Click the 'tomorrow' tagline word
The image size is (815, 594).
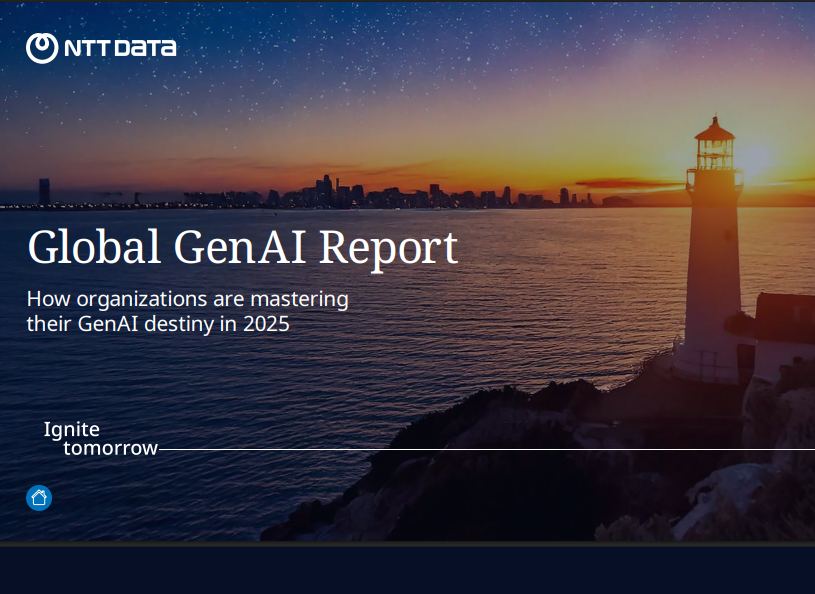pyautogui.click(x=111, y=448)
